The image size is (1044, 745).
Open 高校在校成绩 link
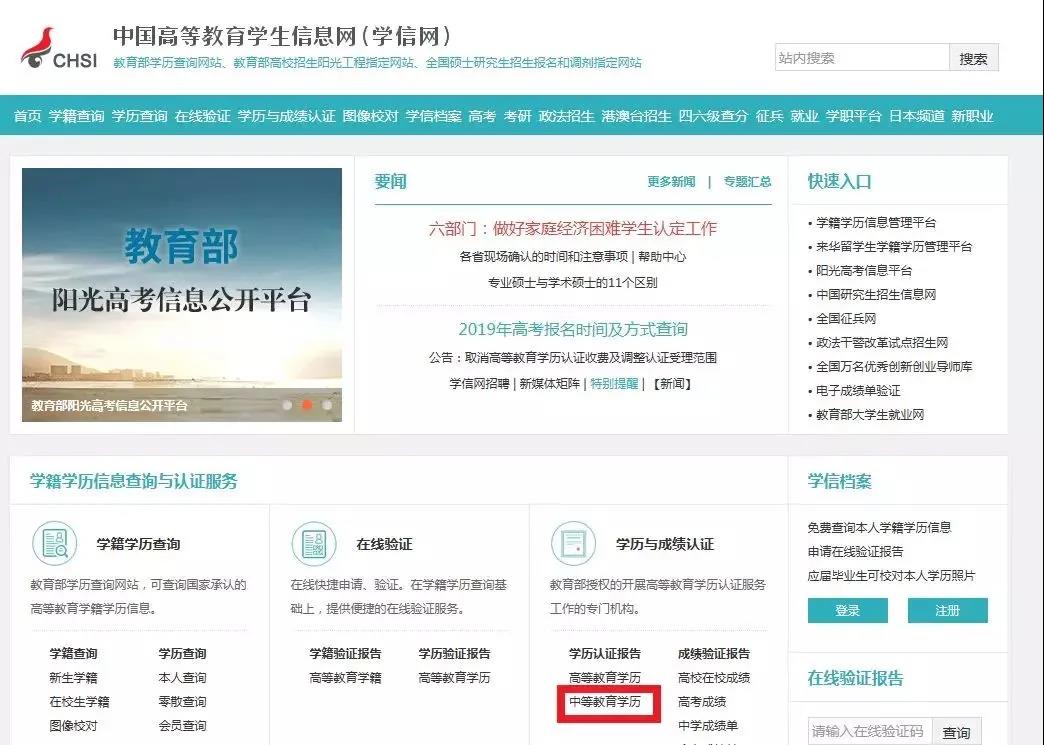point(714,678)
